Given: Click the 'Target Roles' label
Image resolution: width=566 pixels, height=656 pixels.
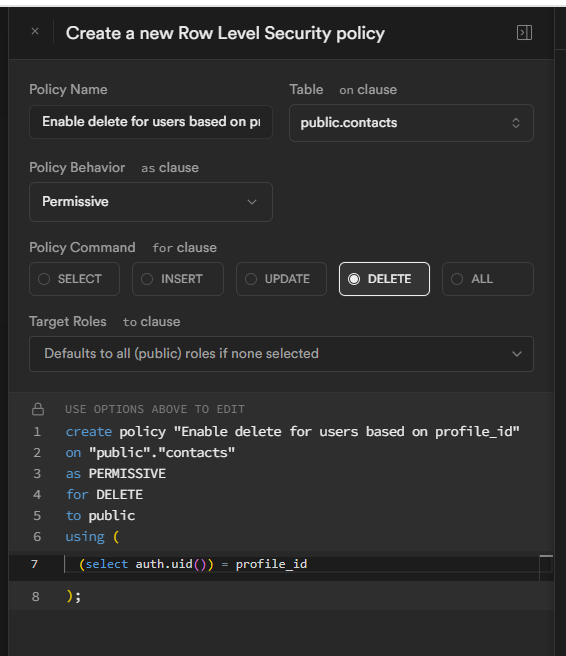Looking at the screenshot, I should 68,321.
